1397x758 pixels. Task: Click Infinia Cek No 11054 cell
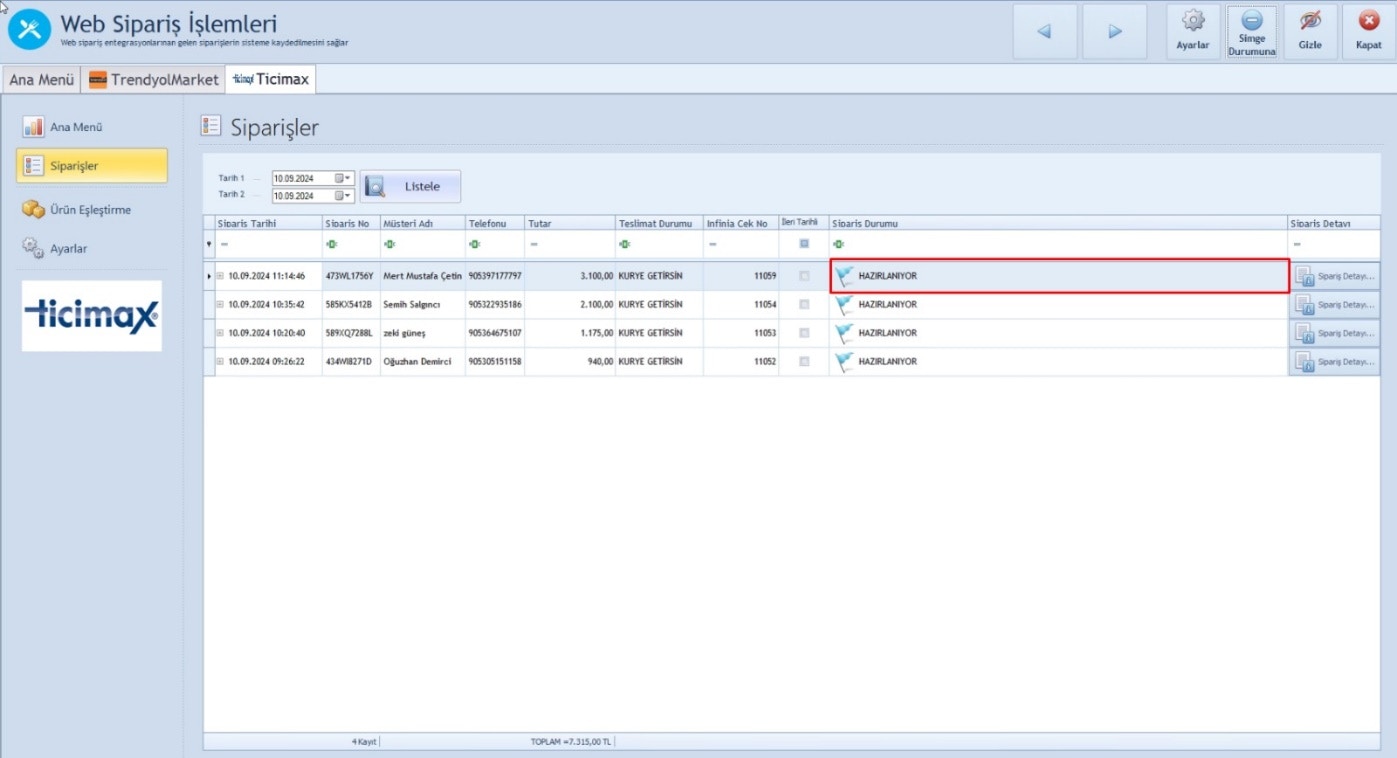tap(741, 304)
